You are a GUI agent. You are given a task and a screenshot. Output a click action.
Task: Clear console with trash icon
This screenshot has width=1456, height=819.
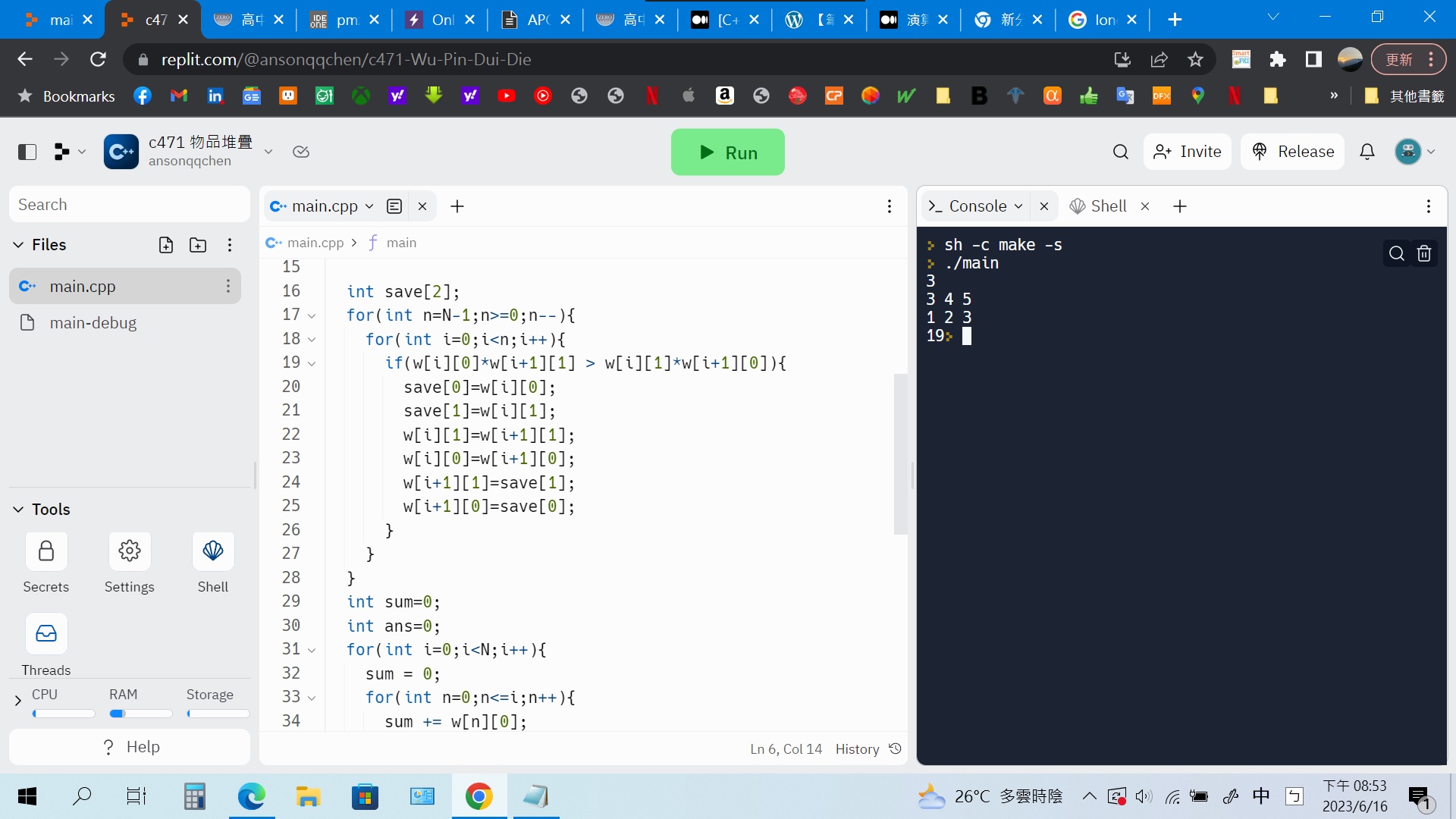coord(1424,253)
